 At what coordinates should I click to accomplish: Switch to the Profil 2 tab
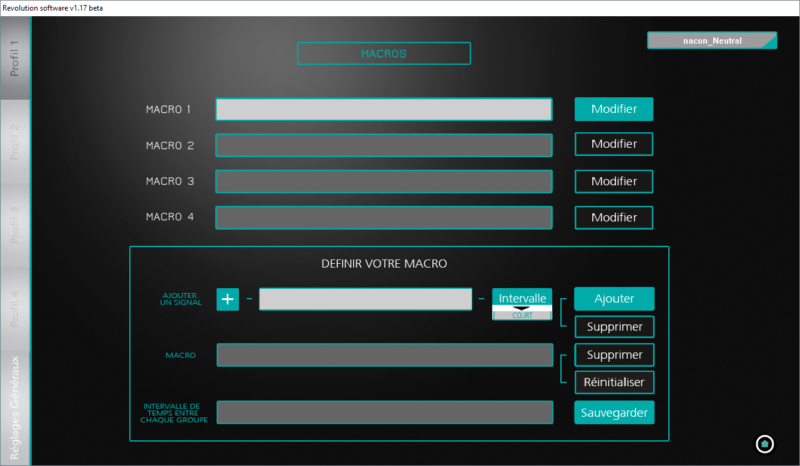tap(15, 141)
